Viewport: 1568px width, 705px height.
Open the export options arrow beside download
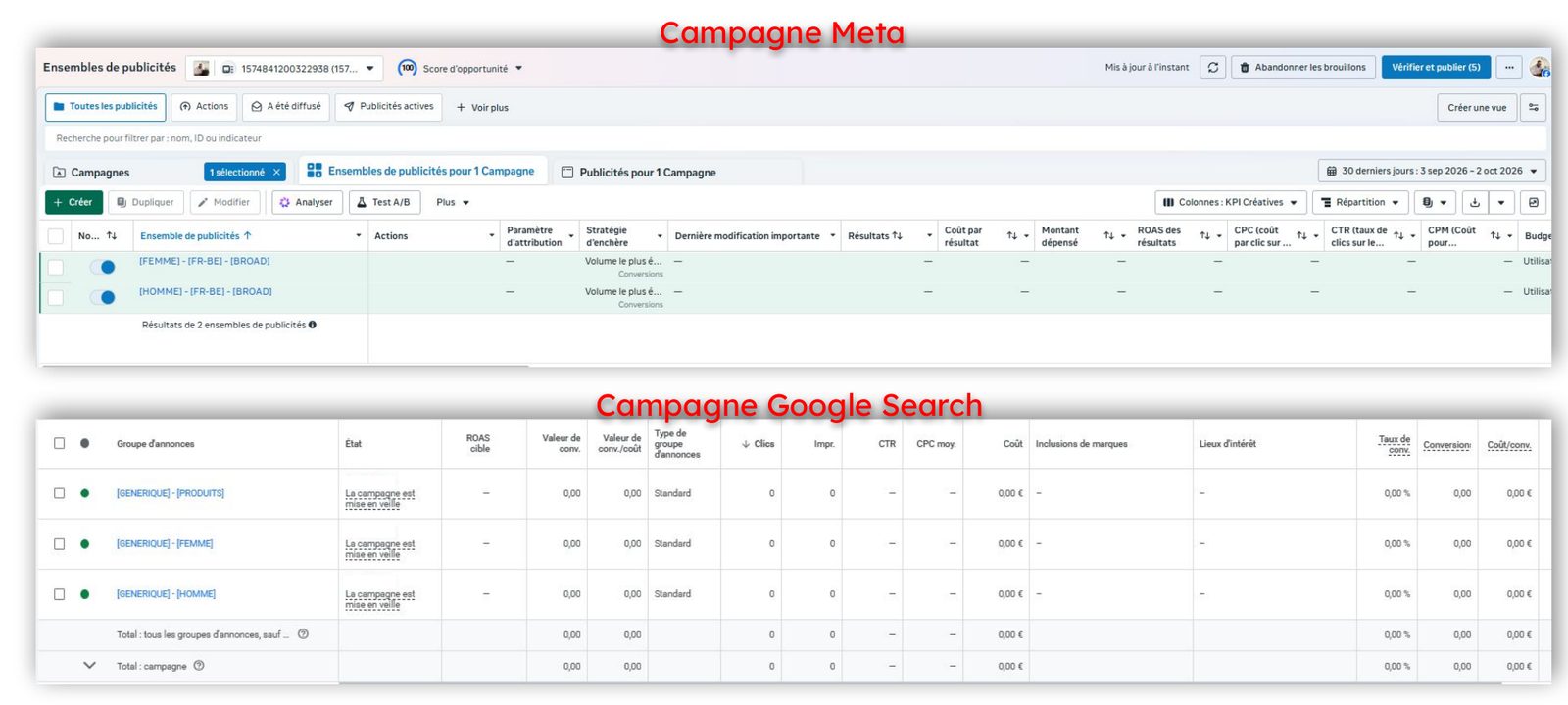coord(1501,202)
